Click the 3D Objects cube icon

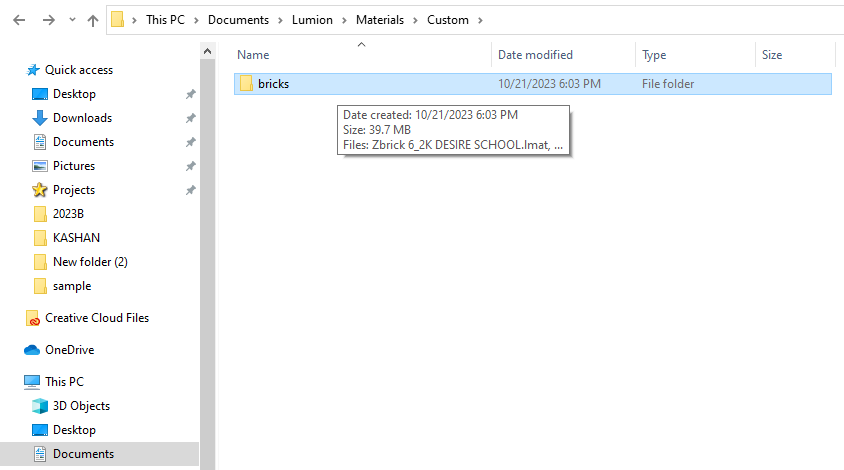(40, 406)
